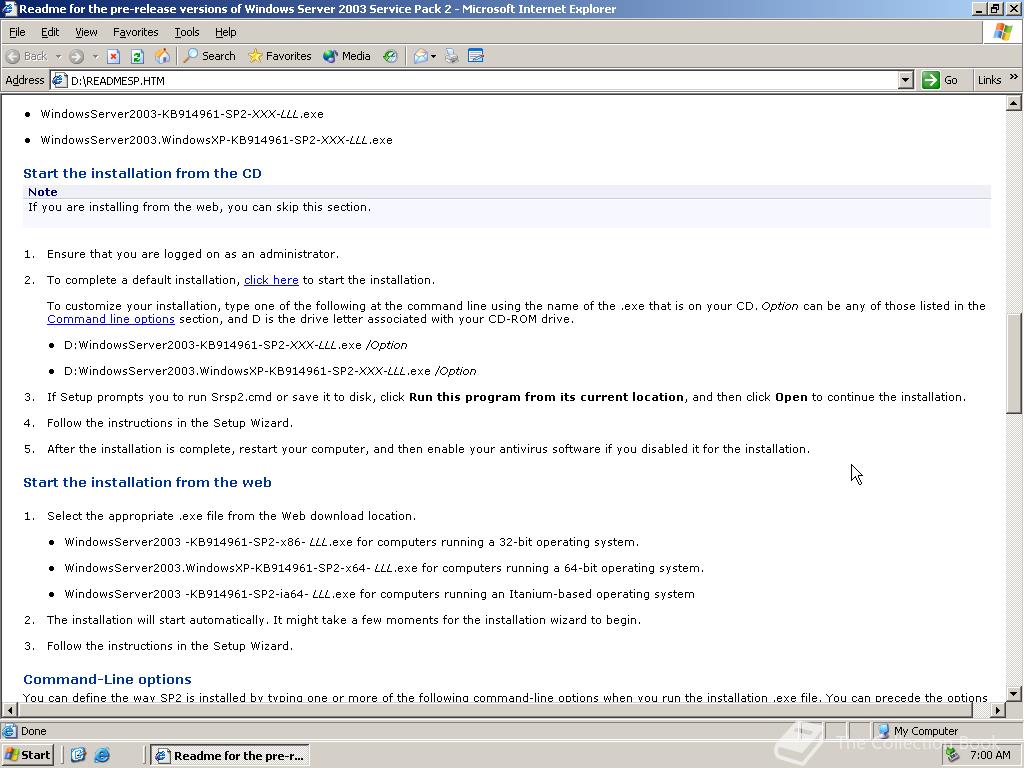Go to the Home page icon
This screenshot has width=1024, height=768.
161,56
